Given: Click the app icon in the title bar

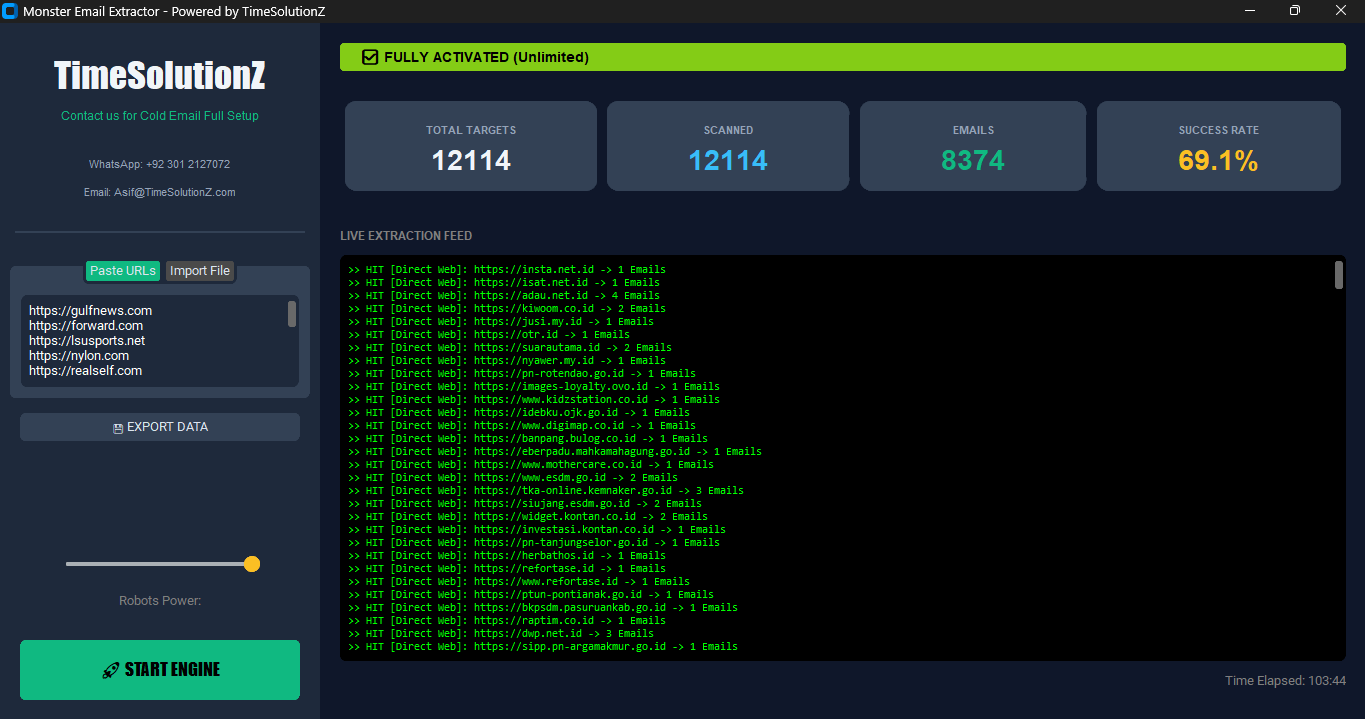Looking at the screenshot, I should coord(11,11).
